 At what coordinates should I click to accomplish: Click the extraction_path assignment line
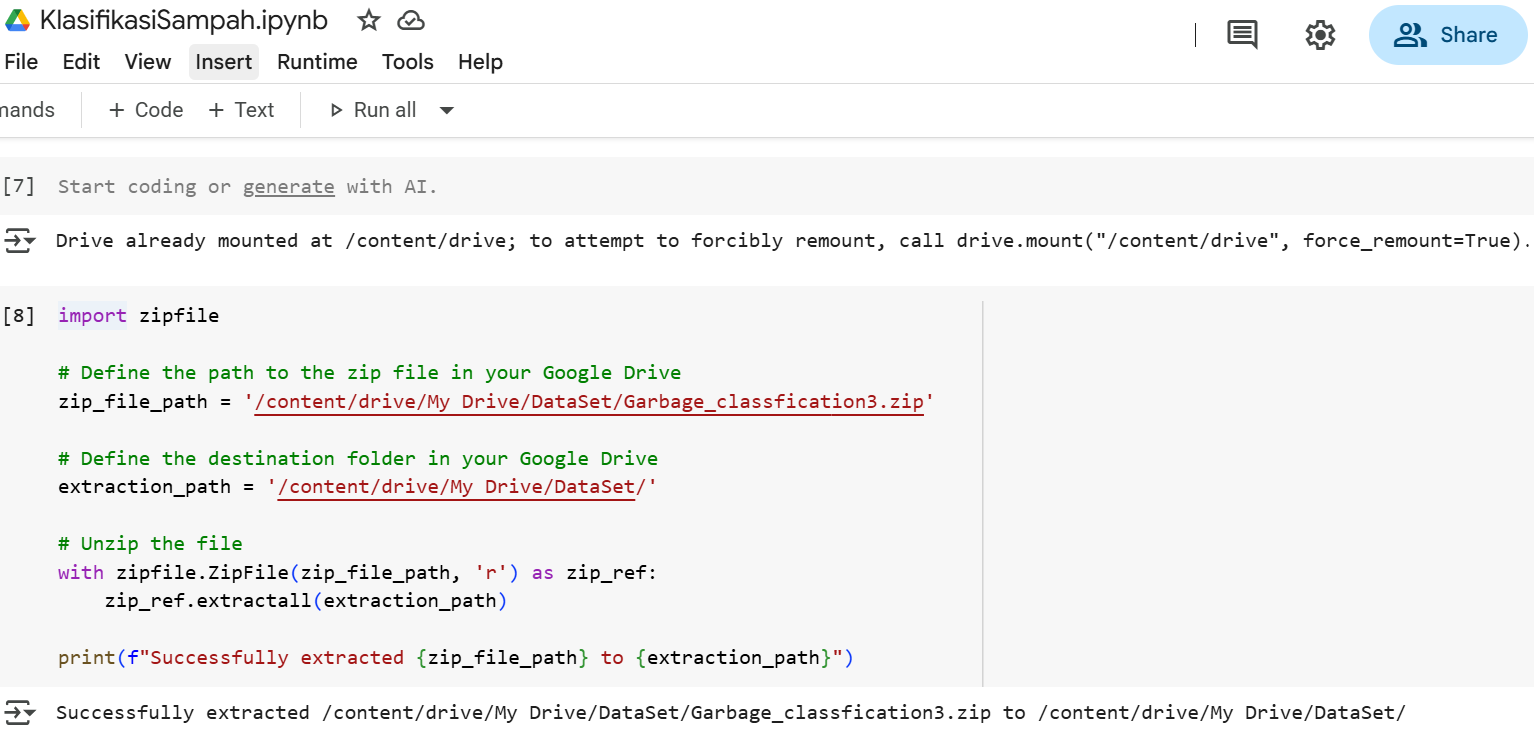358,487
